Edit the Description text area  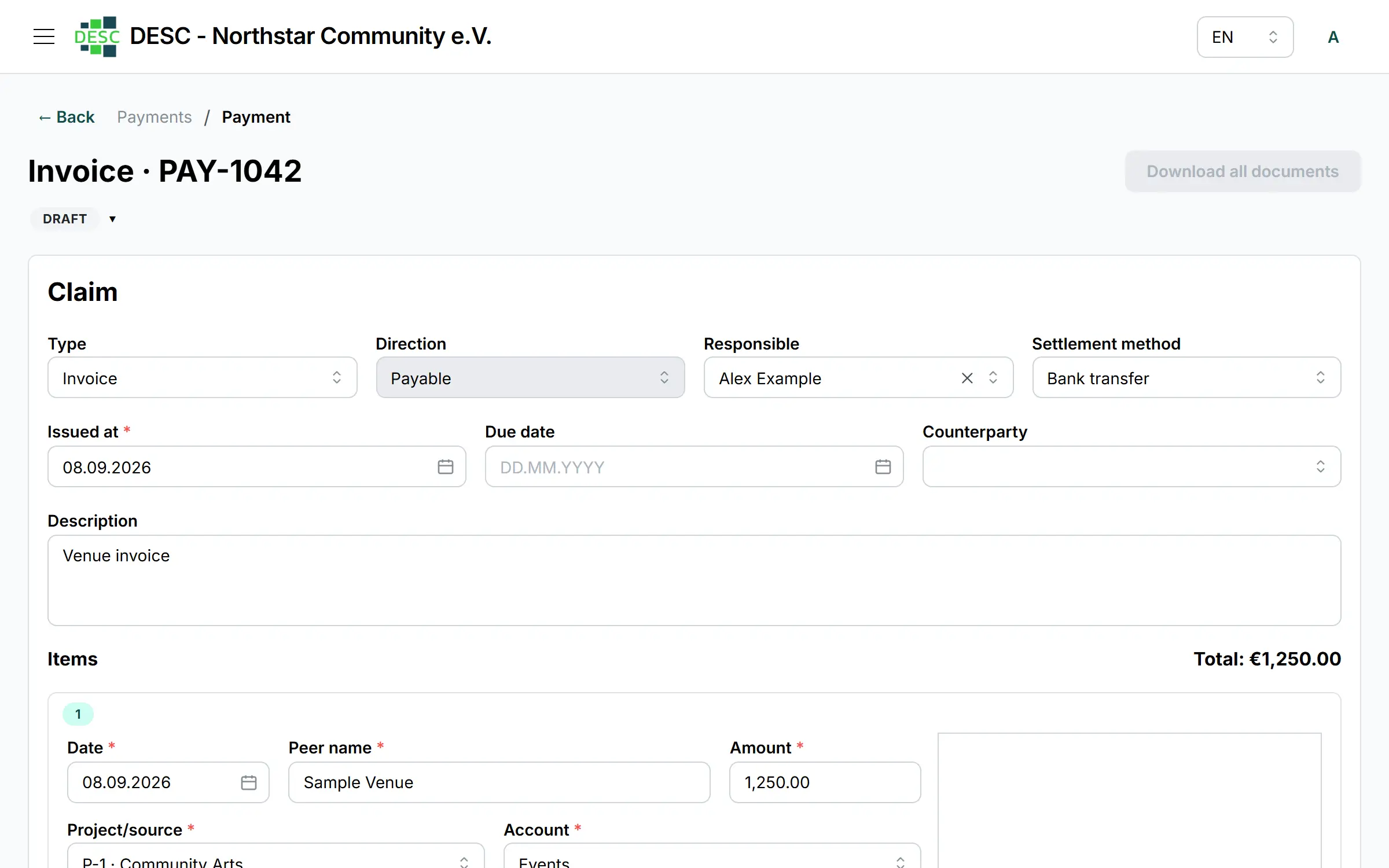[x=694, y=580]
